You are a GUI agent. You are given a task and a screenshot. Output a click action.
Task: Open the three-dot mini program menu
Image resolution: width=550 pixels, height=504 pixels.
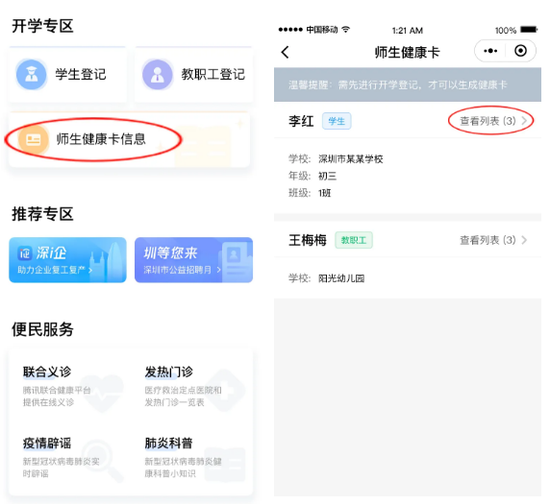(x=490, y=51)
